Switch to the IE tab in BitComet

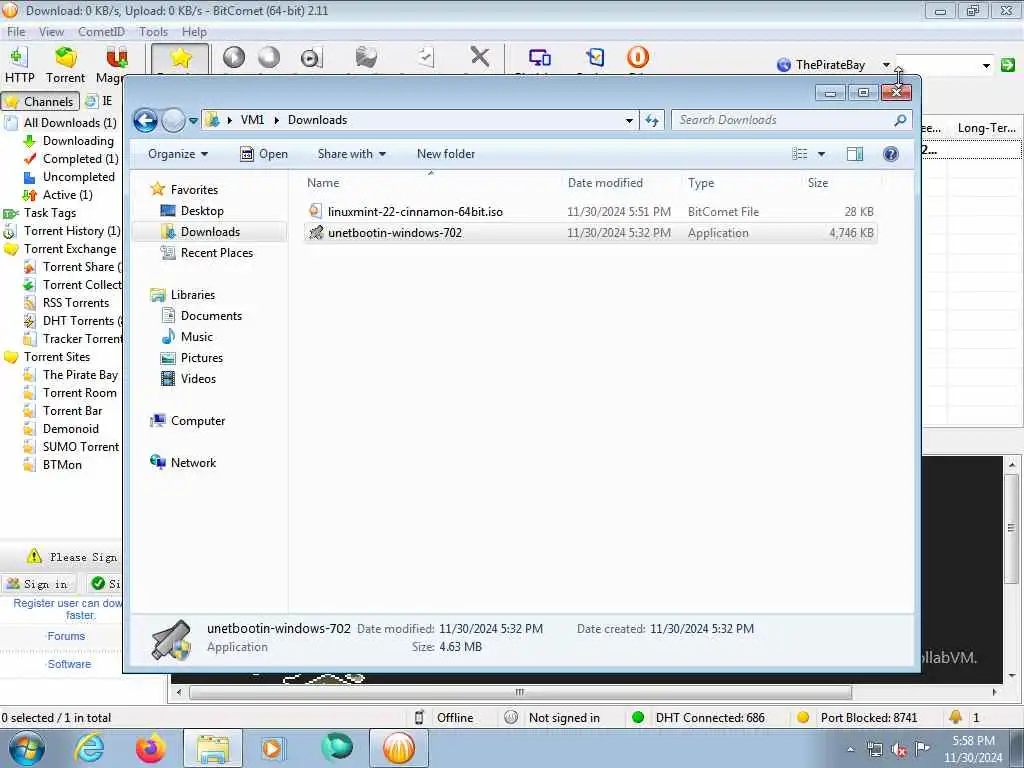point(99,101)
